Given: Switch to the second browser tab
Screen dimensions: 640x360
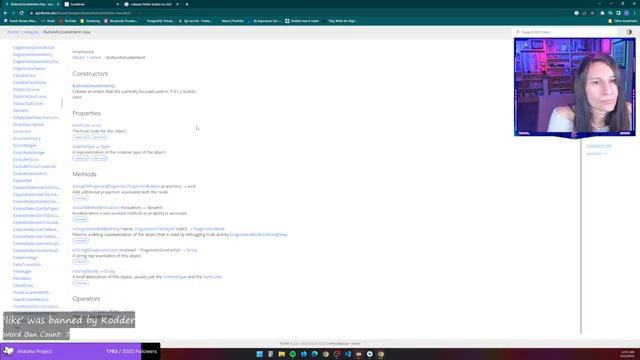Looking at the screenshot, I should (x=91, y=4).
